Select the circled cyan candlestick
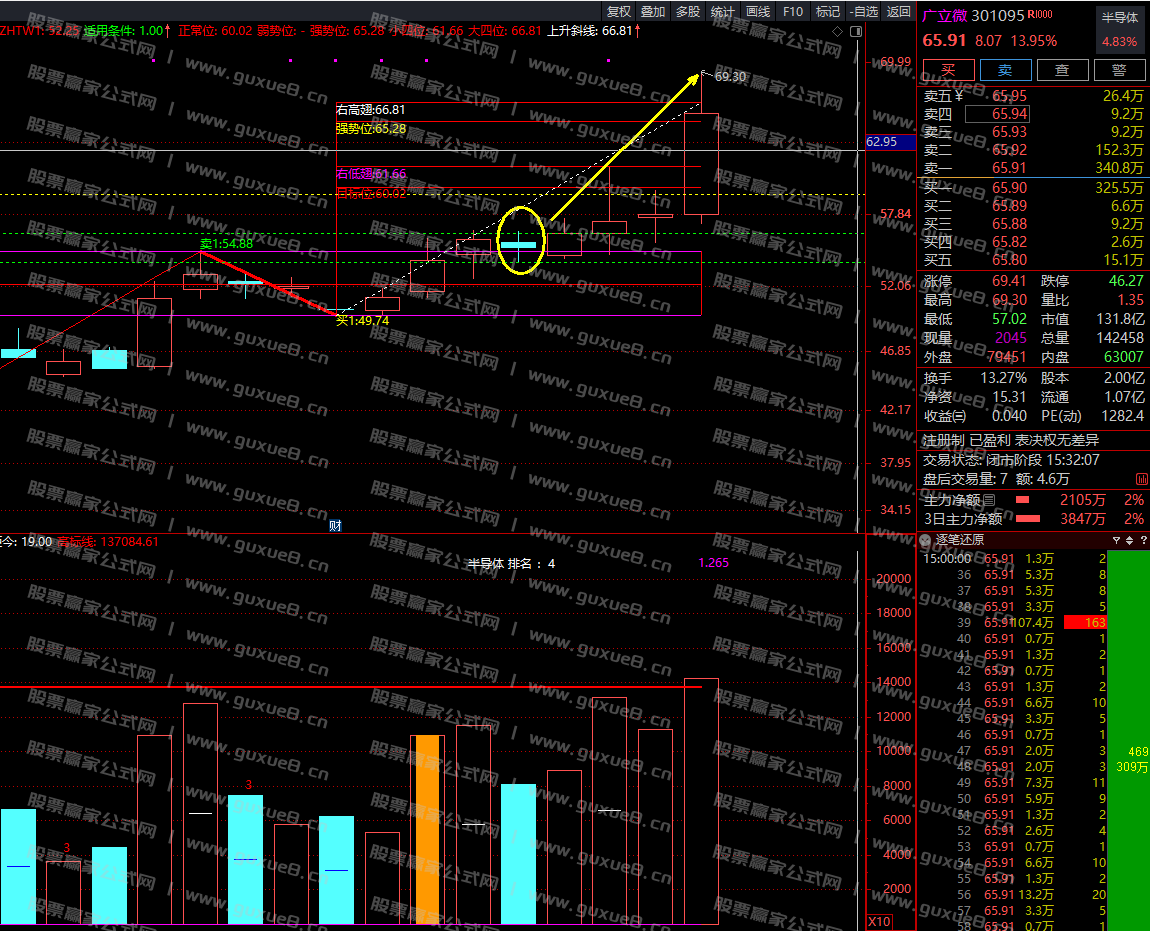 519,244
